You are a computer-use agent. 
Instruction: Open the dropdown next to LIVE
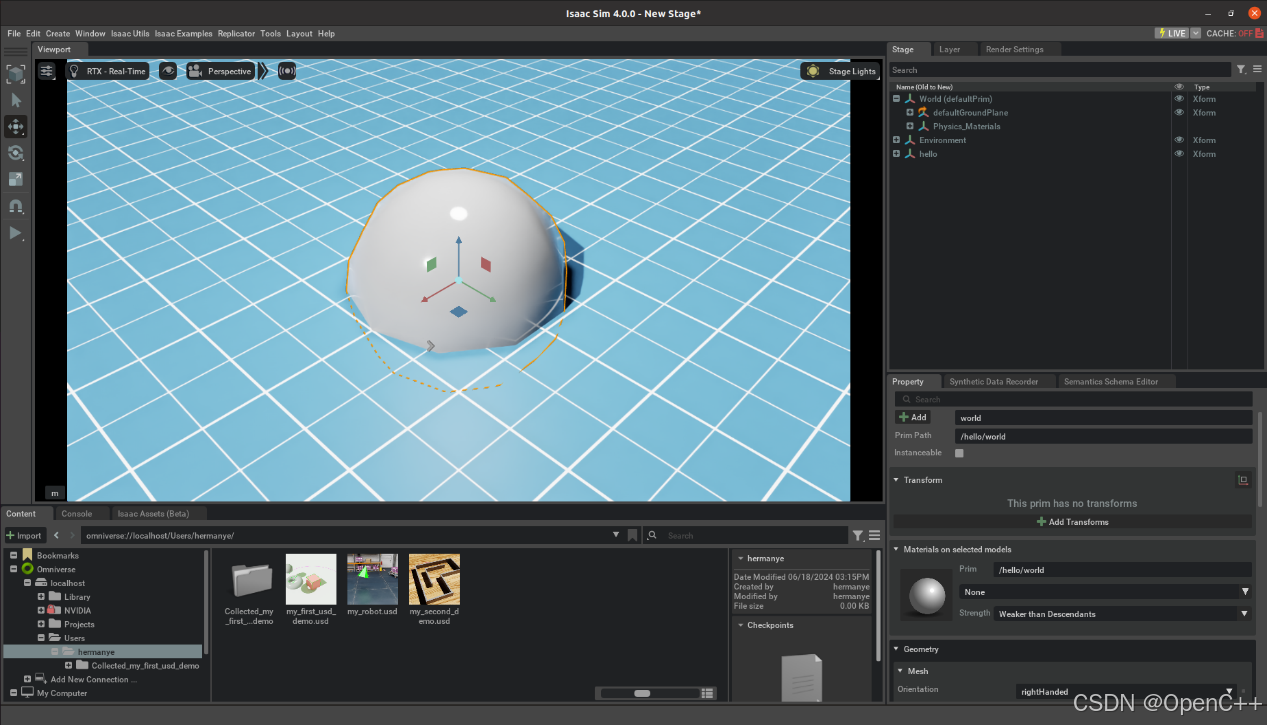(x=1196, y=33)
